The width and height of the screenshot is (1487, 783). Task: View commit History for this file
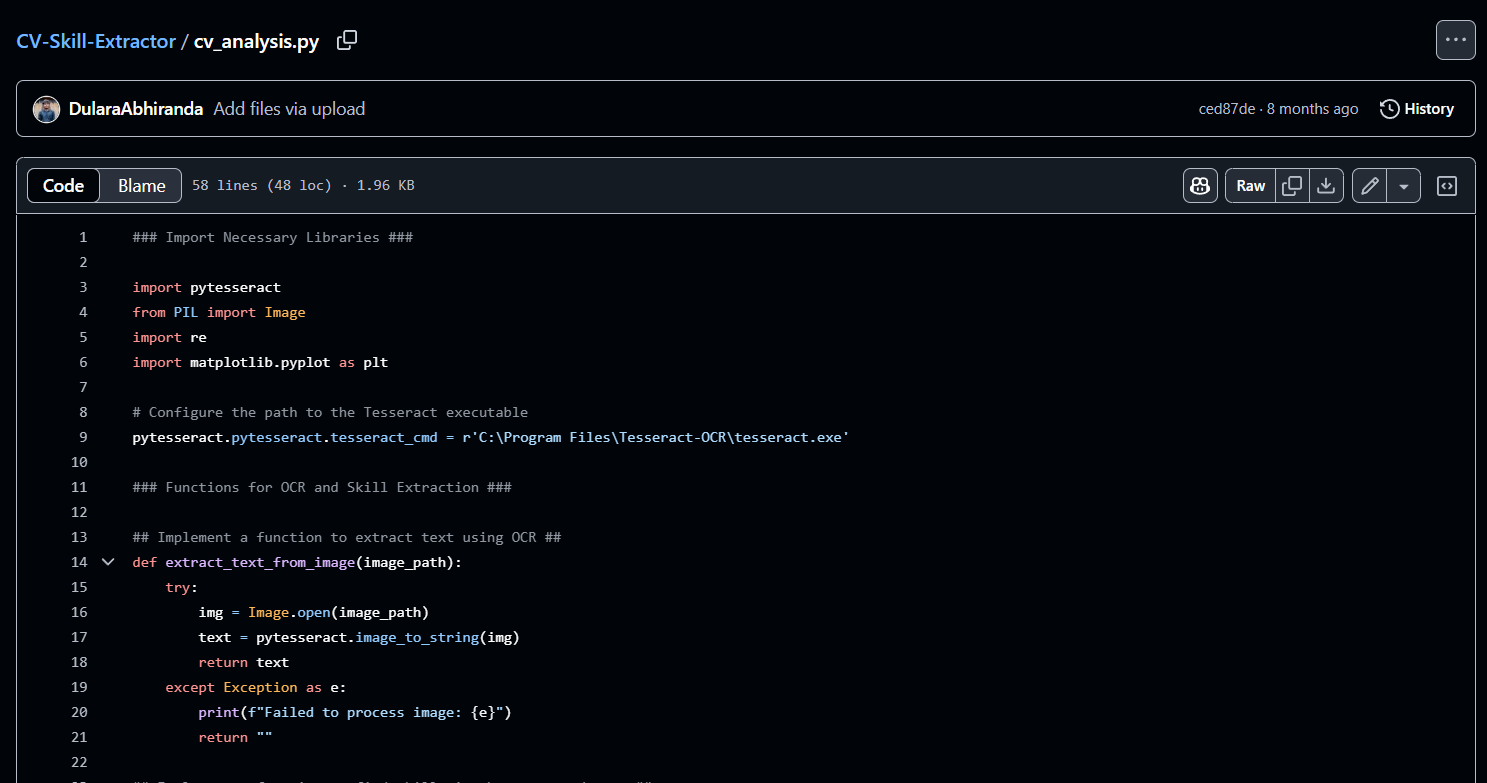pos(1417,108)
